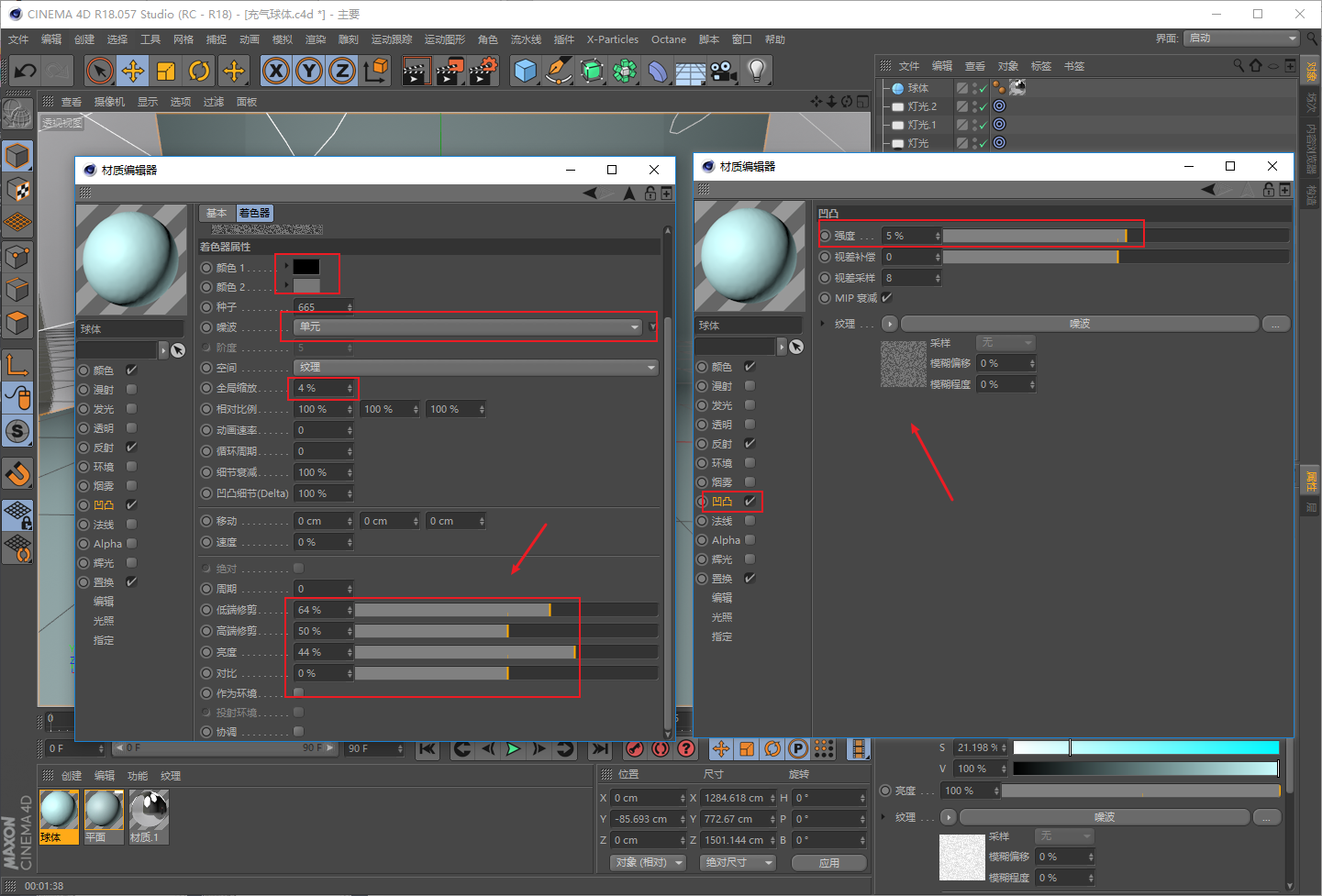Add a cube primitive object

click(525, 71)
